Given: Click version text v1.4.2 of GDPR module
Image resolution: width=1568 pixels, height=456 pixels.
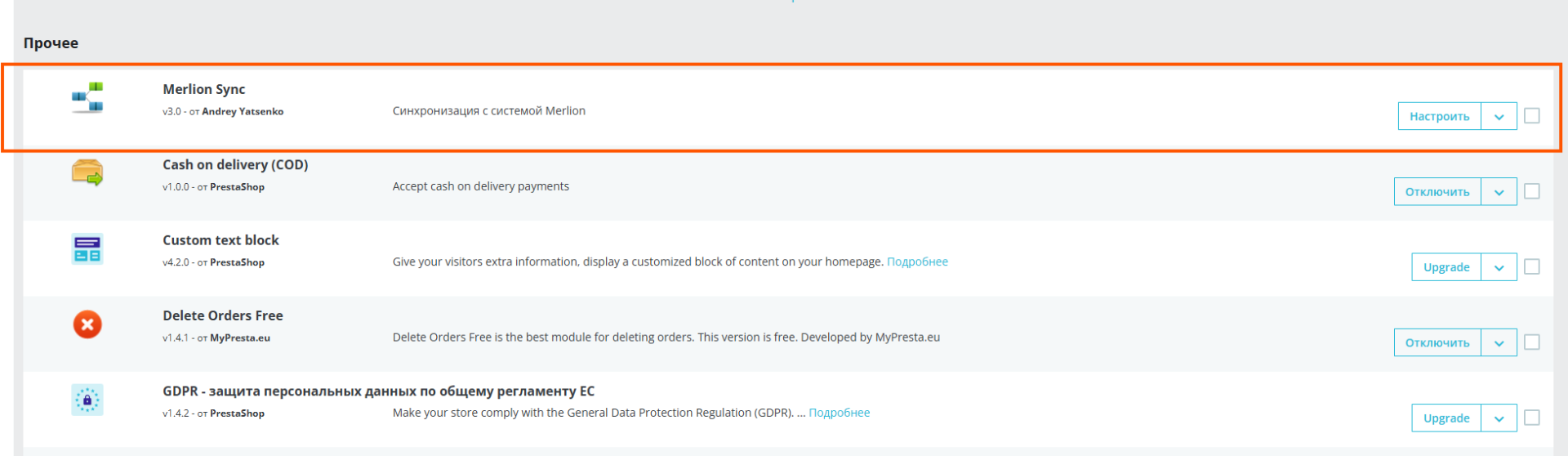Looking at the screenshot, I should [x=176, y=414].
